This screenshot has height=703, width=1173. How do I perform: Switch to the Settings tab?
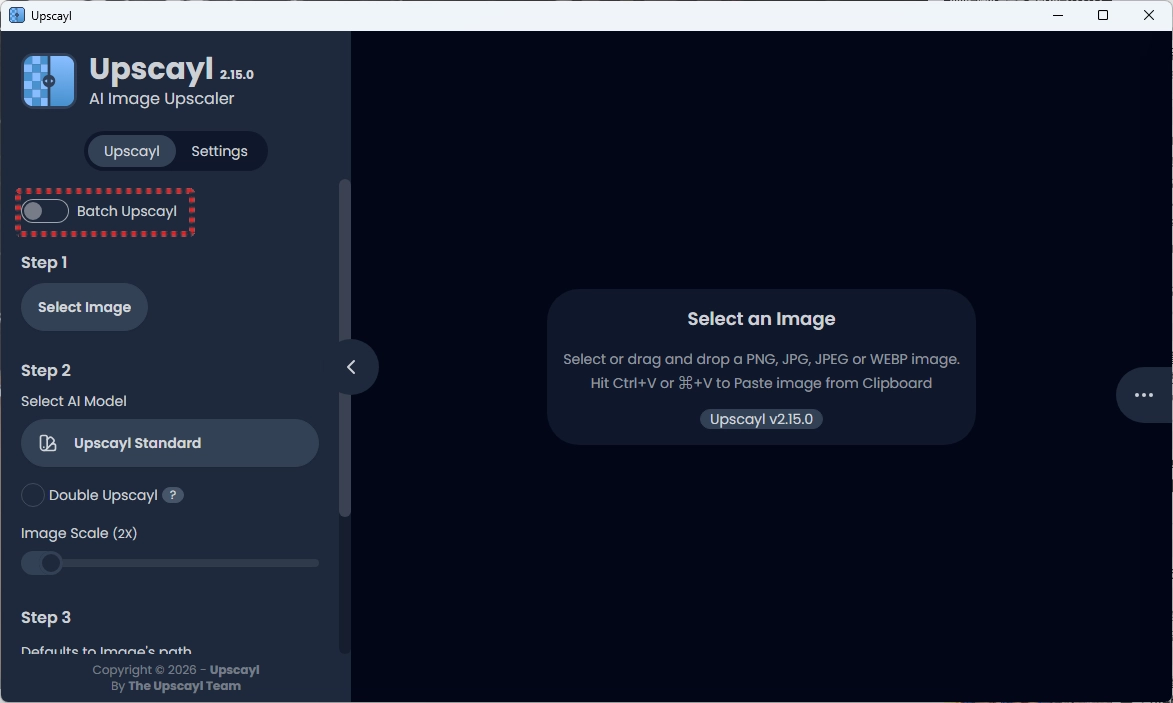[219, 151]
